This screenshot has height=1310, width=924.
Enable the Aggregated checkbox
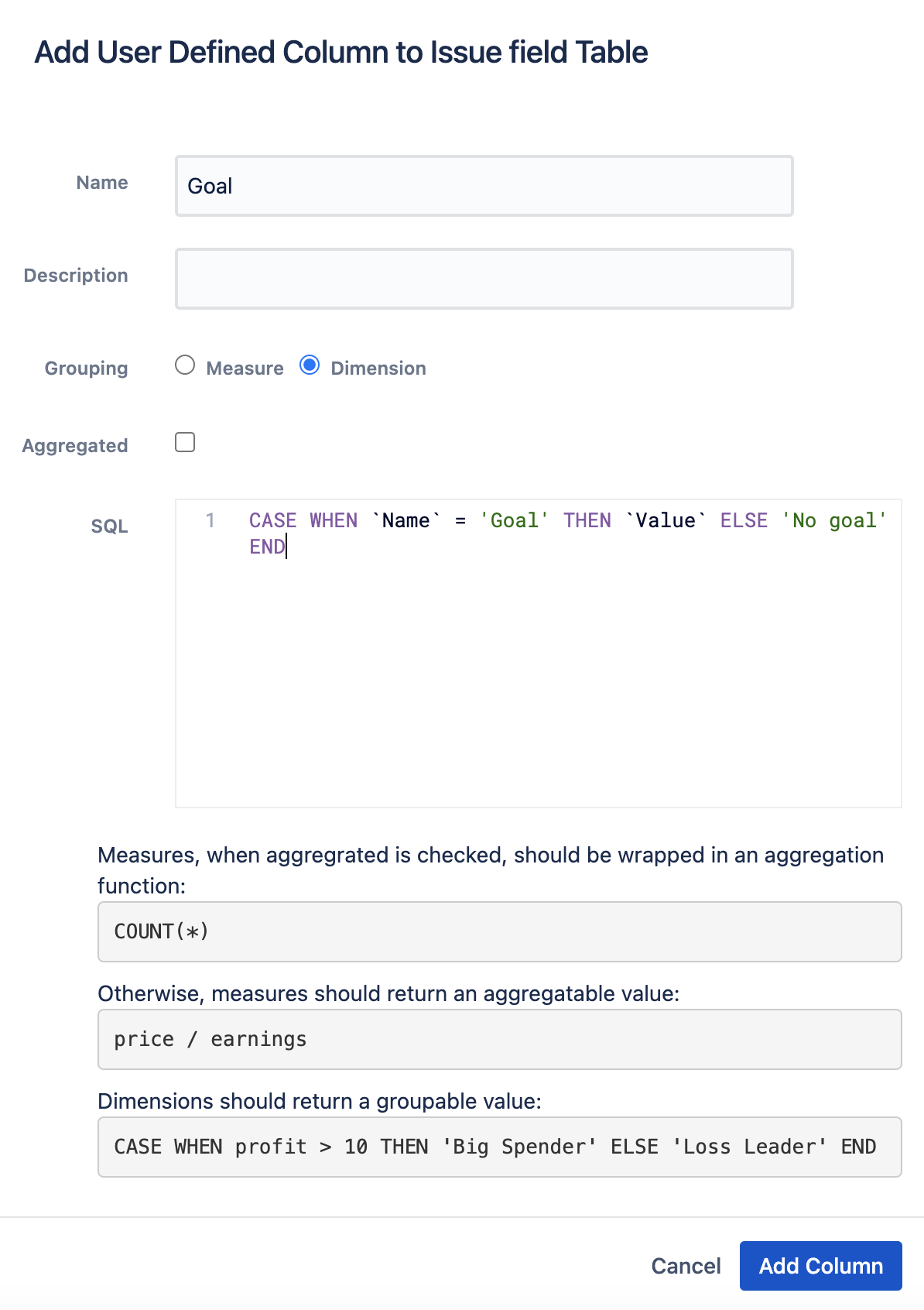[185, 442]
